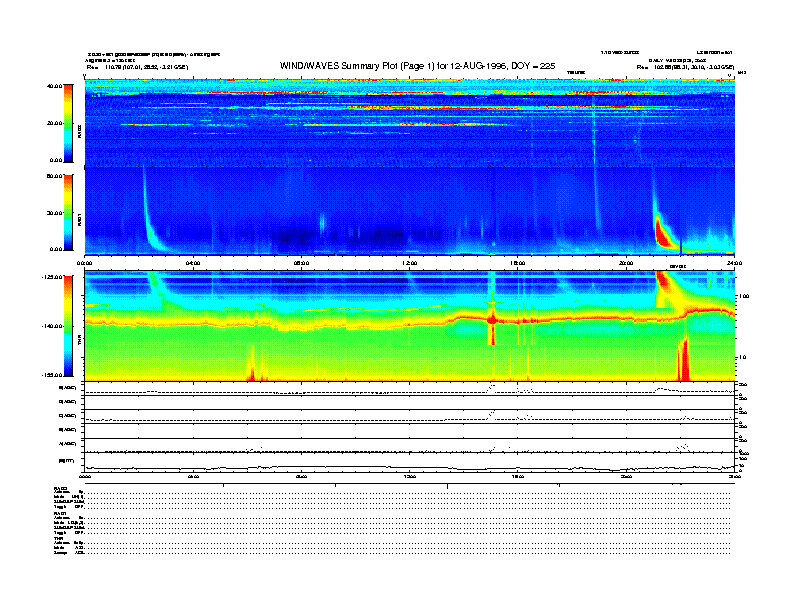Click the TNR vertical axis label
This screenshot has width=792, height=612.
[x=79, y=341]
